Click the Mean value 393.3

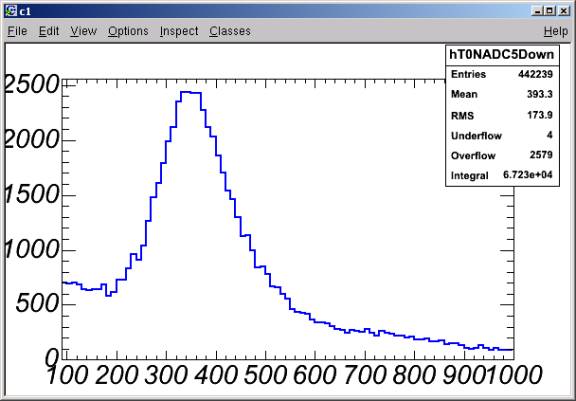tap(540, 94)
